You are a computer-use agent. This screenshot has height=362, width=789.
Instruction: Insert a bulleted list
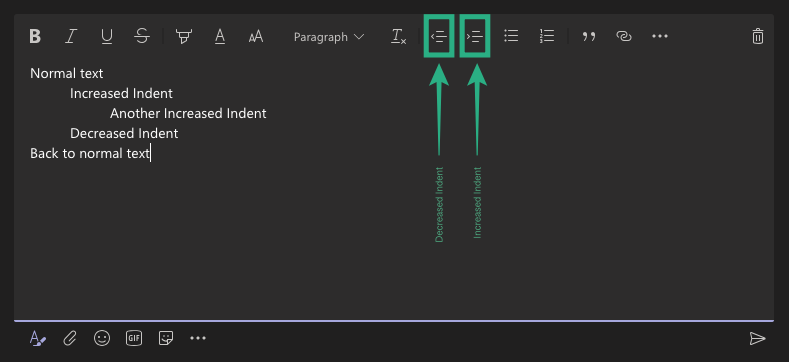click(x=511, y=36)
